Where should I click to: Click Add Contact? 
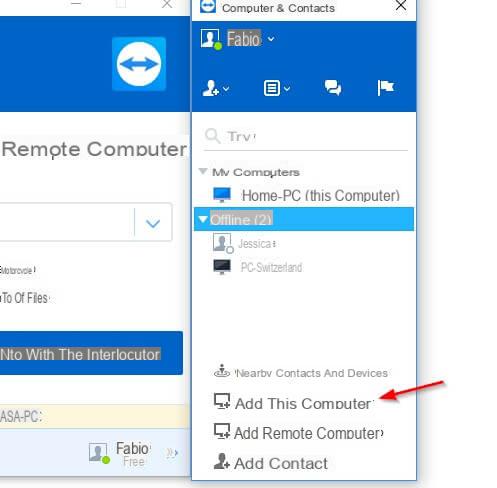(x=271, y=463)
